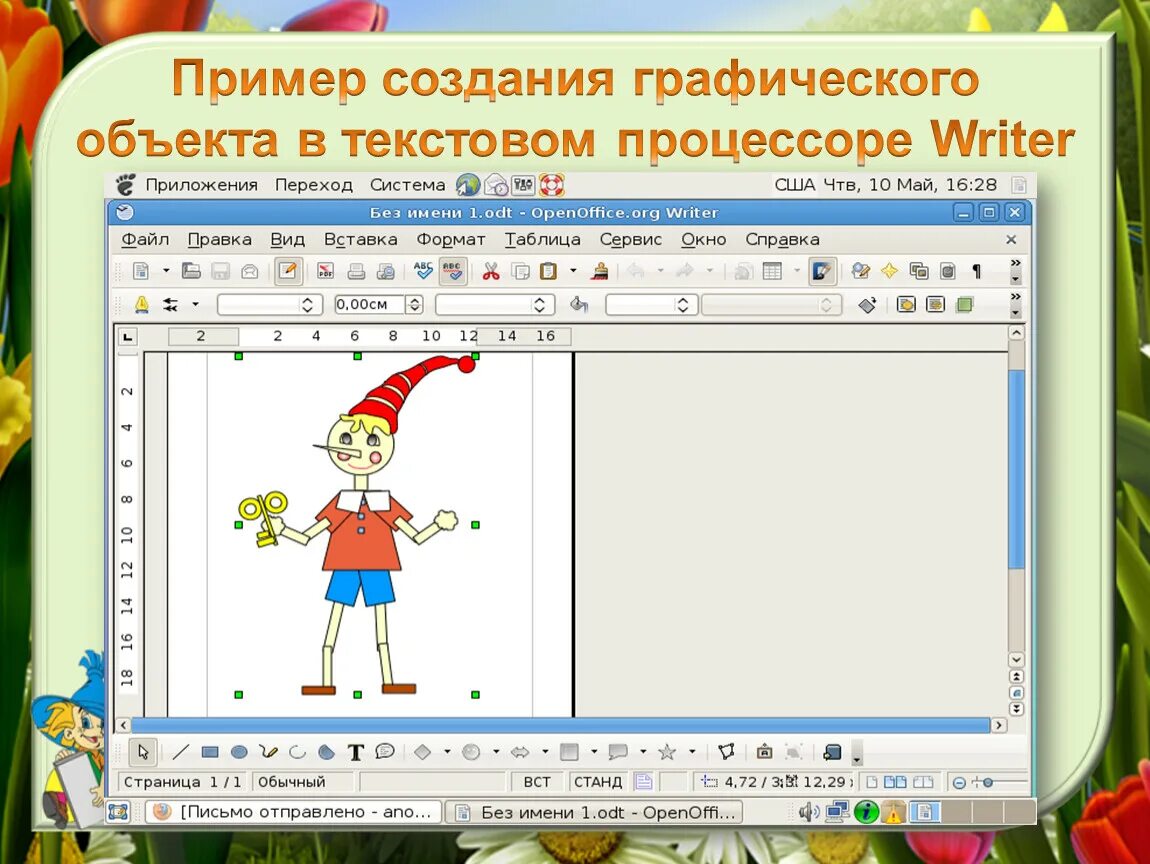The width and height of the screenshot is (1150, 864).
Task: Open Fontwork Gallery icon
Action: click(764, 752)
